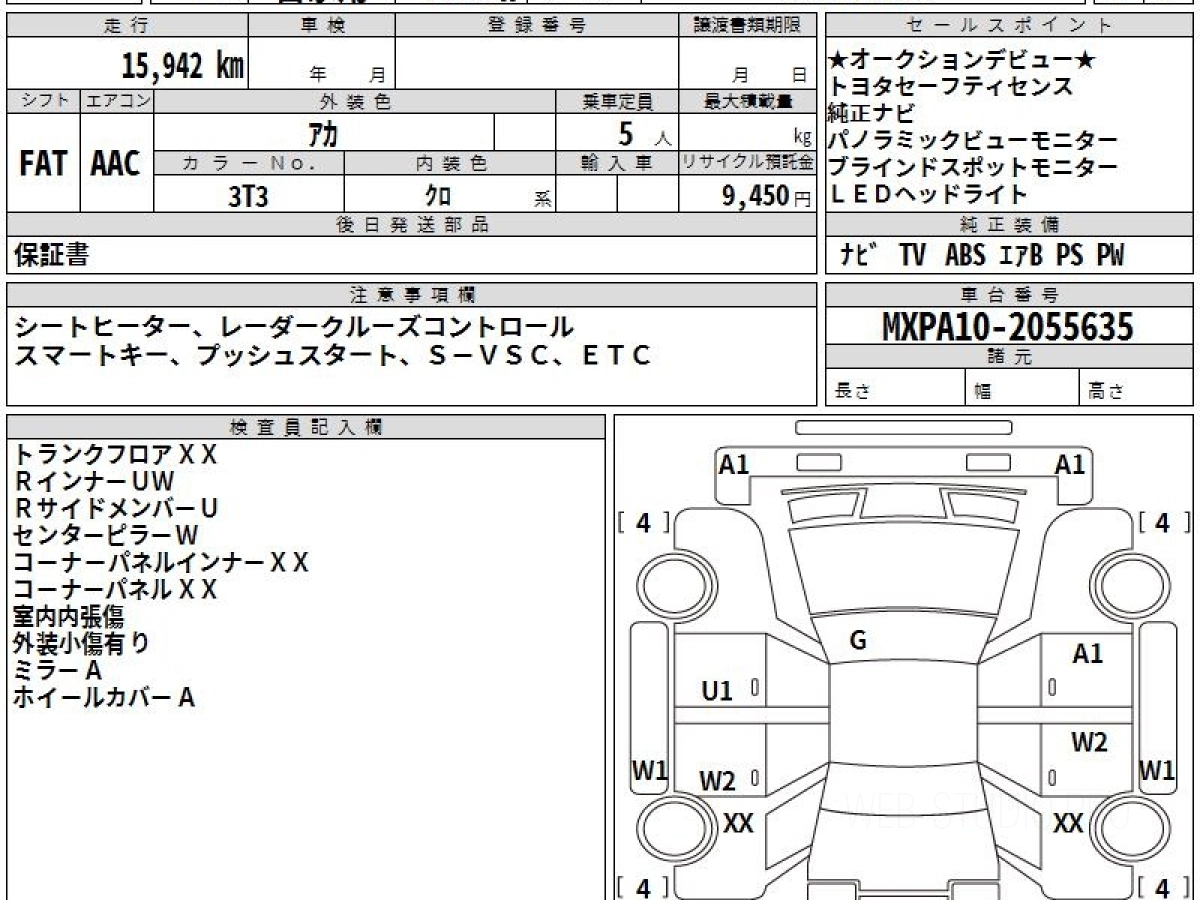Select the seating capacity value 5 人

(x=644, y=133)
